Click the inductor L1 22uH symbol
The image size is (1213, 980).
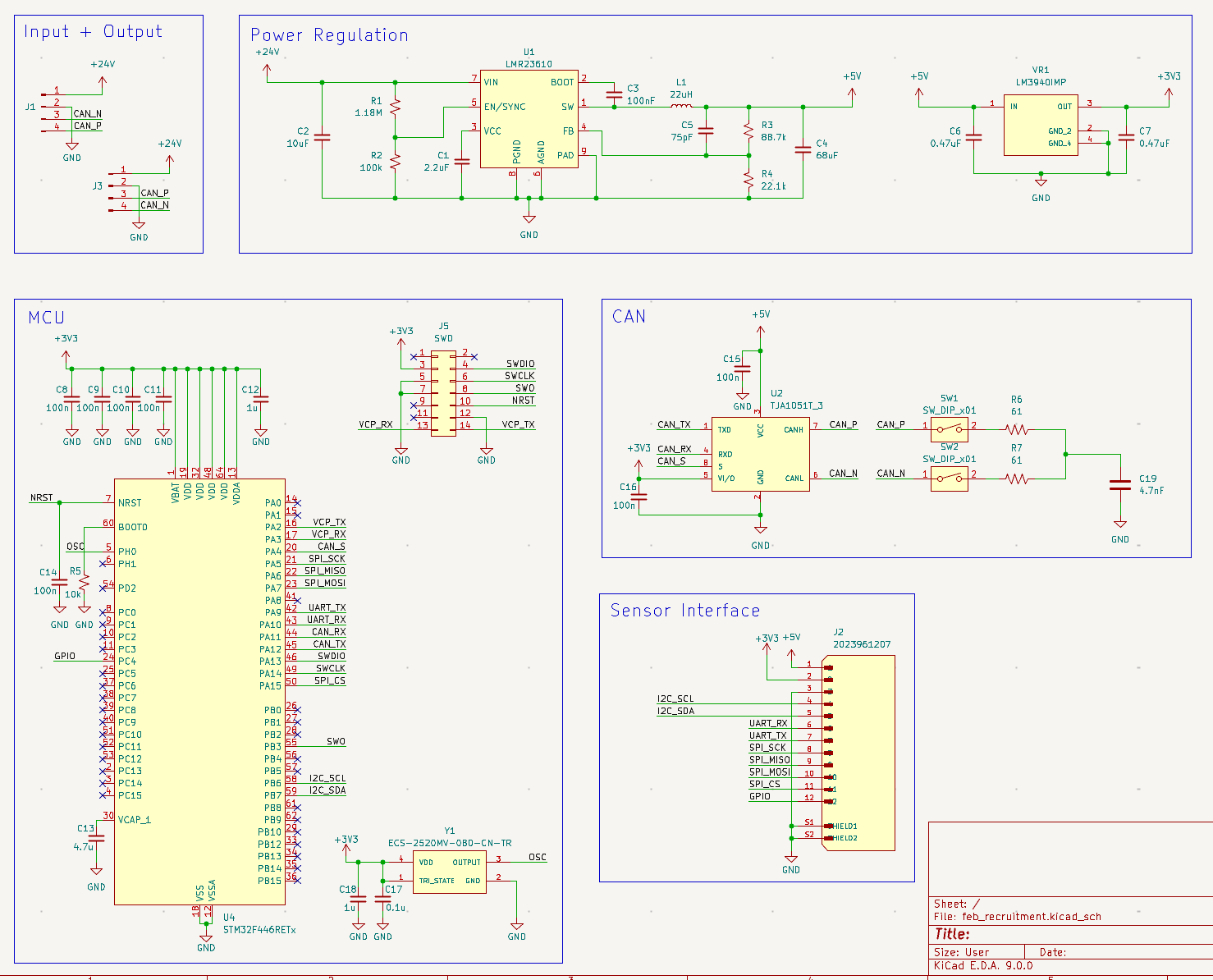[682, 107]
